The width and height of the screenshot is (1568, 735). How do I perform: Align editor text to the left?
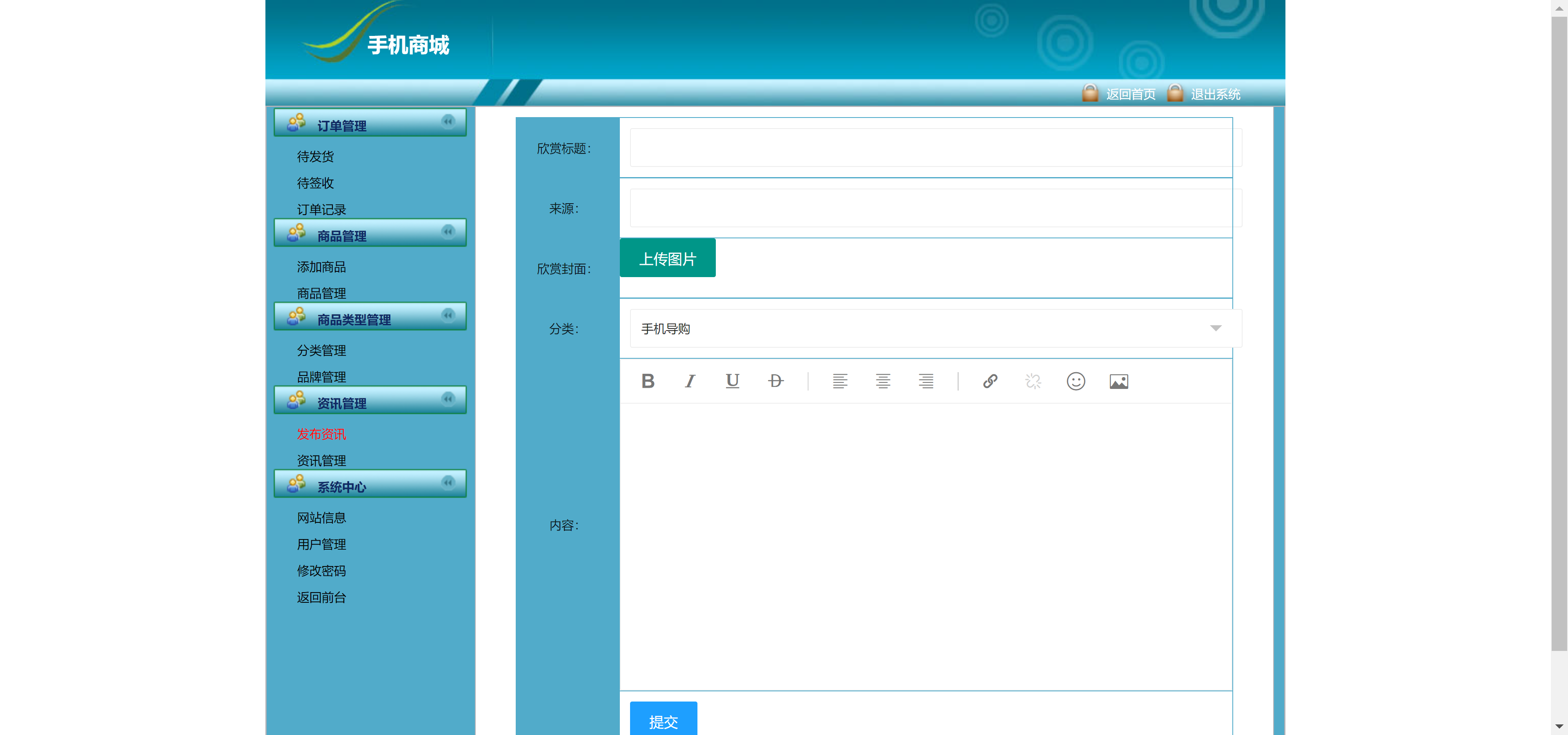[840, 381]
